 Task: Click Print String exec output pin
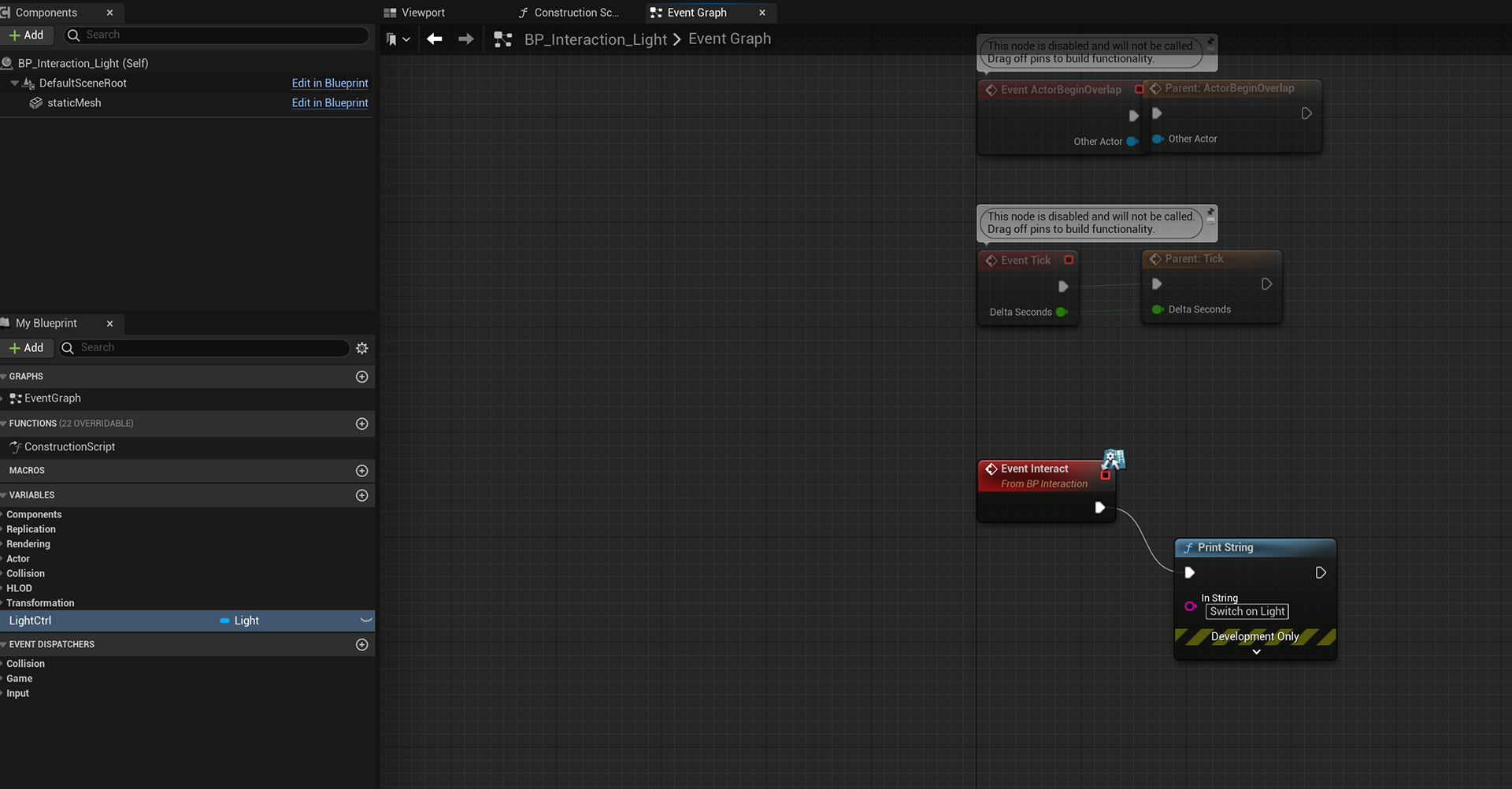coord(1321,573)
